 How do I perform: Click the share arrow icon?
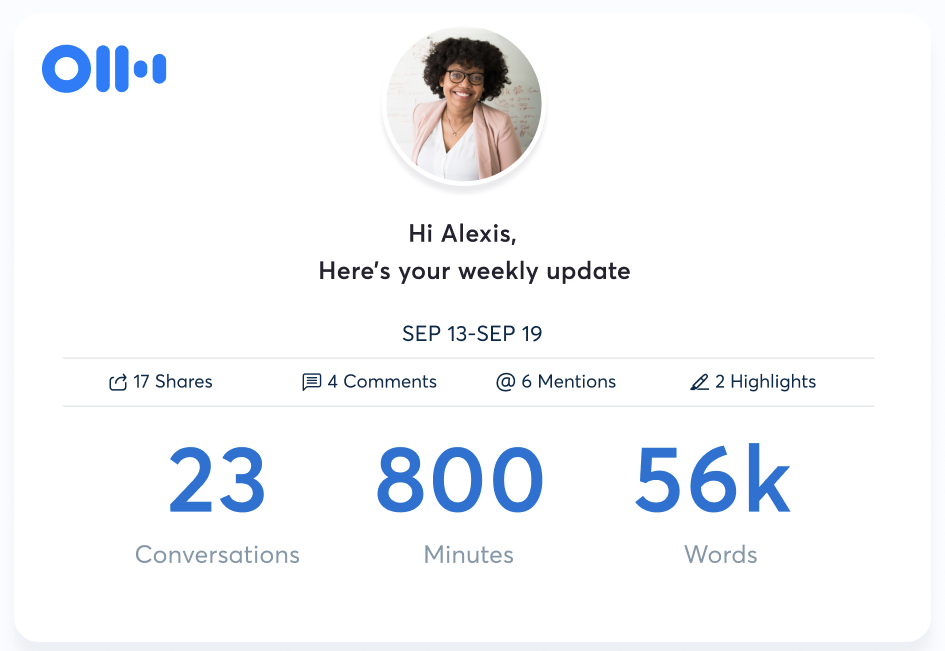[x=118, y=382]
